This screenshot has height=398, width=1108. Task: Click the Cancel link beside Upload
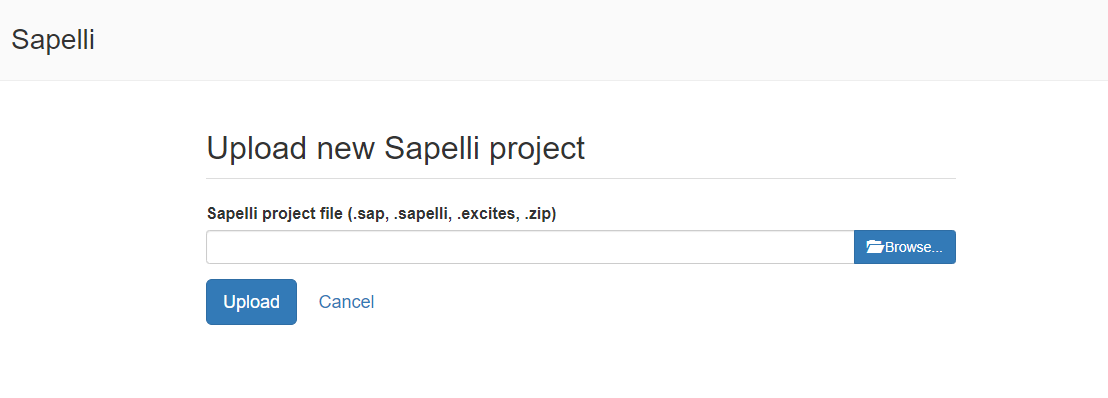pyautogui.click(x=346, y=302)
